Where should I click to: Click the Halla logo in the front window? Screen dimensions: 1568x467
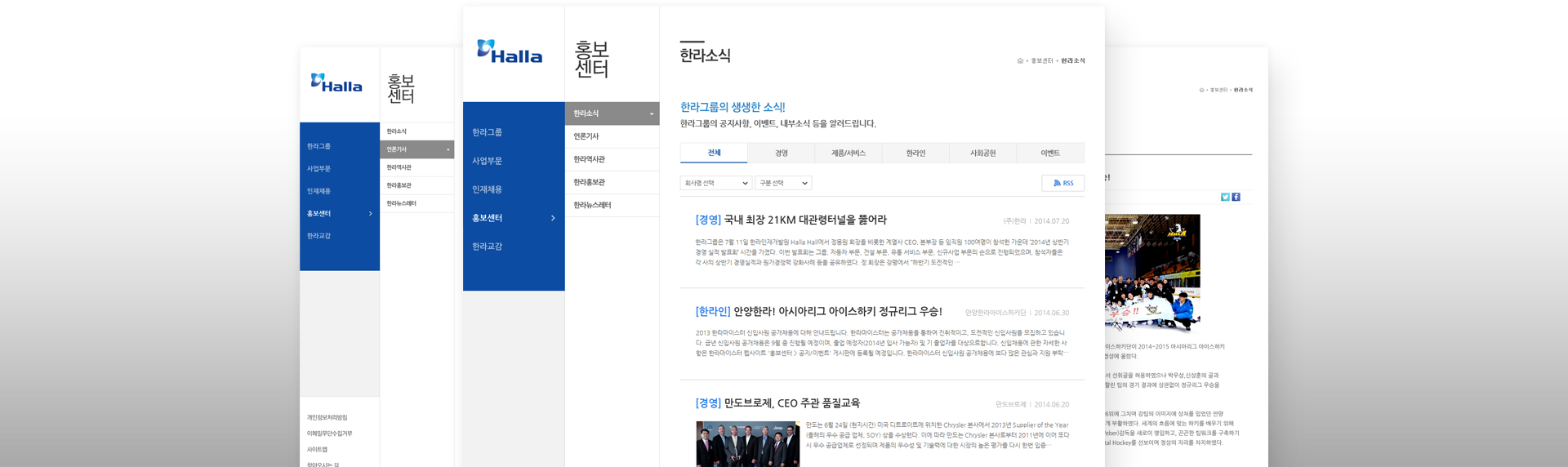coord(510,51)
